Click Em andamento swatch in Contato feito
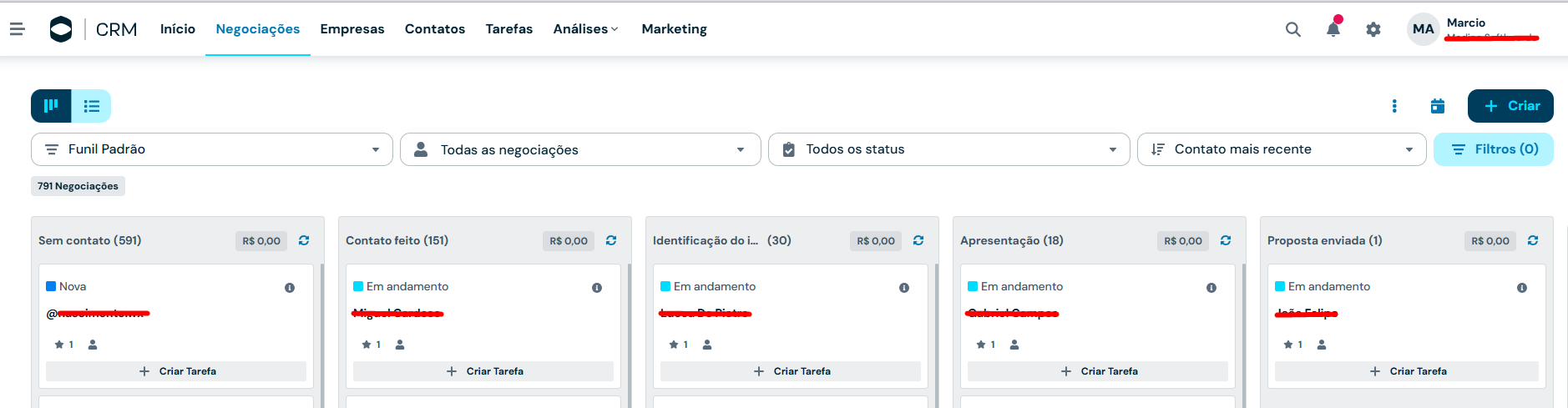The image size is (1568, 408). [x=358, y=286]
